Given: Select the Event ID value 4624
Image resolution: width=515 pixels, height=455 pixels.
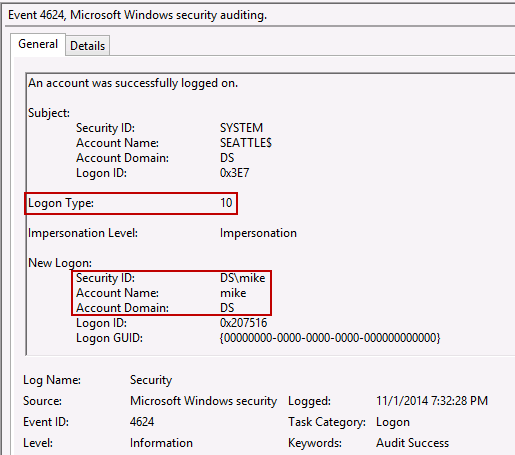Looking at the screenshot, I should pyautogui.click(x=142, y=422).
